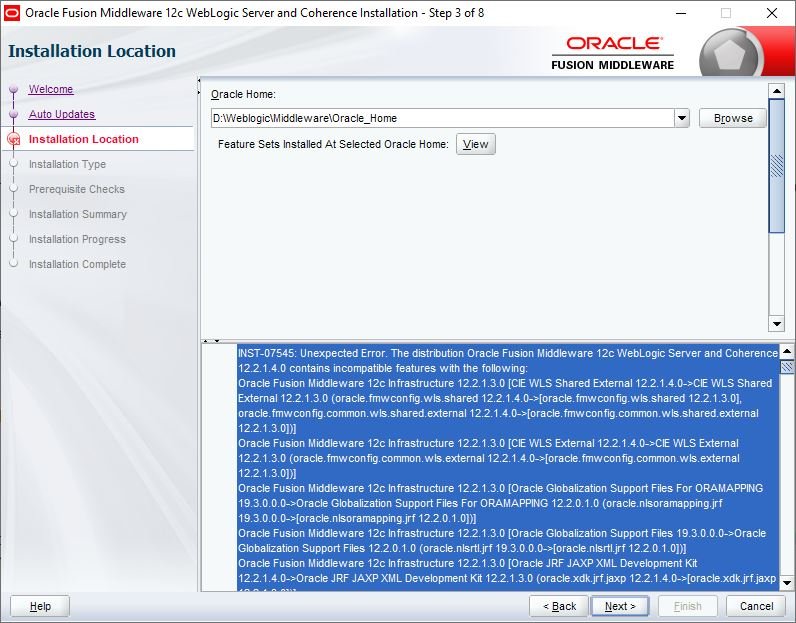This screenshot has width=796, height=623.
Task: Go back with the Back button
Action: coord(559,606)
